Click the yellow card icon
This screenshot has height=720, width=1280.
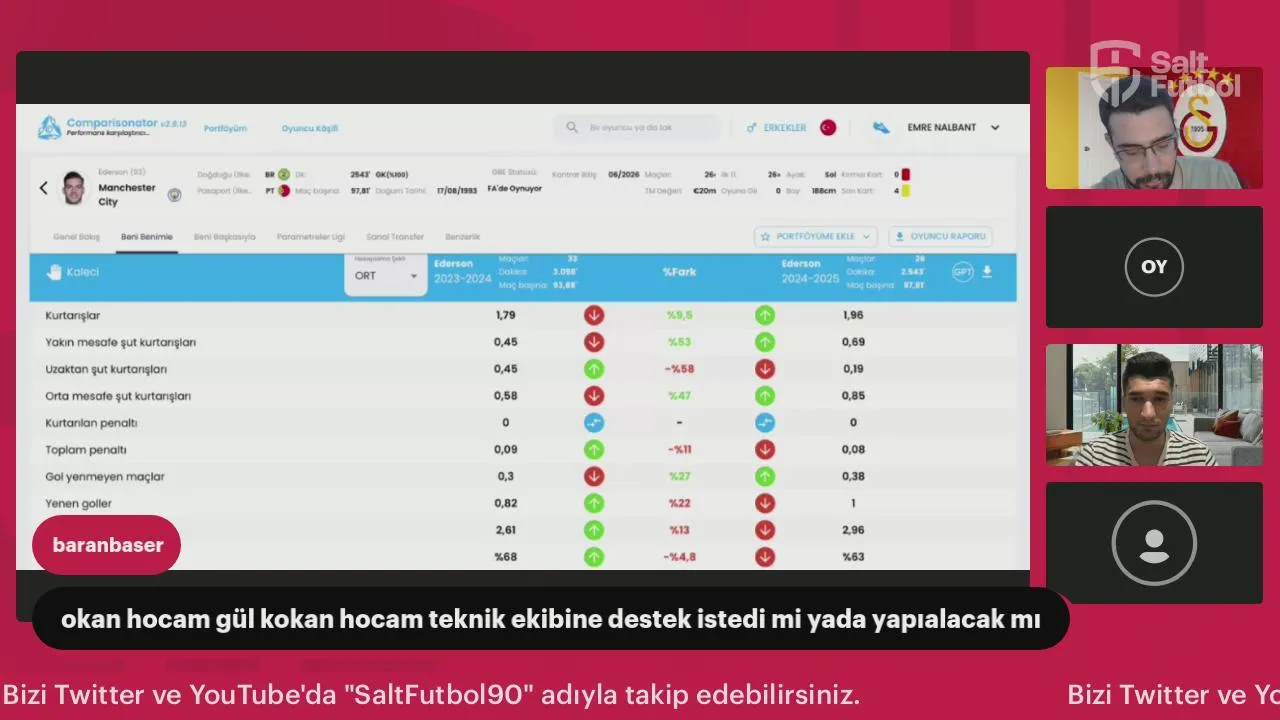coord(906,190)
